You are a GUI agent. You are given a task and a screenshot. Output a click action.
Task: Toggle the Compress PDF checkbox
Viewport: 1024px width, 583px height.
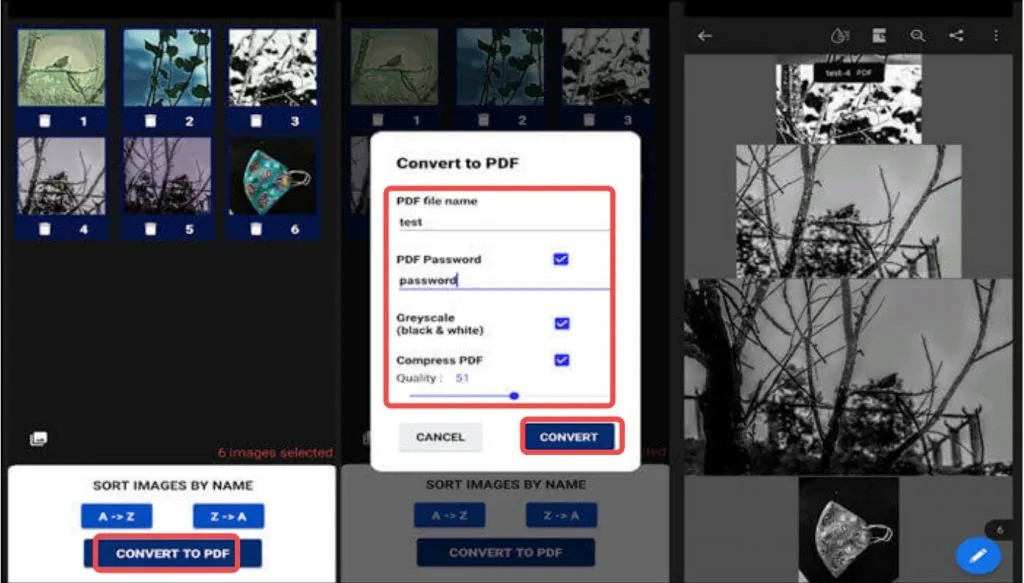(x=561, y=361)
